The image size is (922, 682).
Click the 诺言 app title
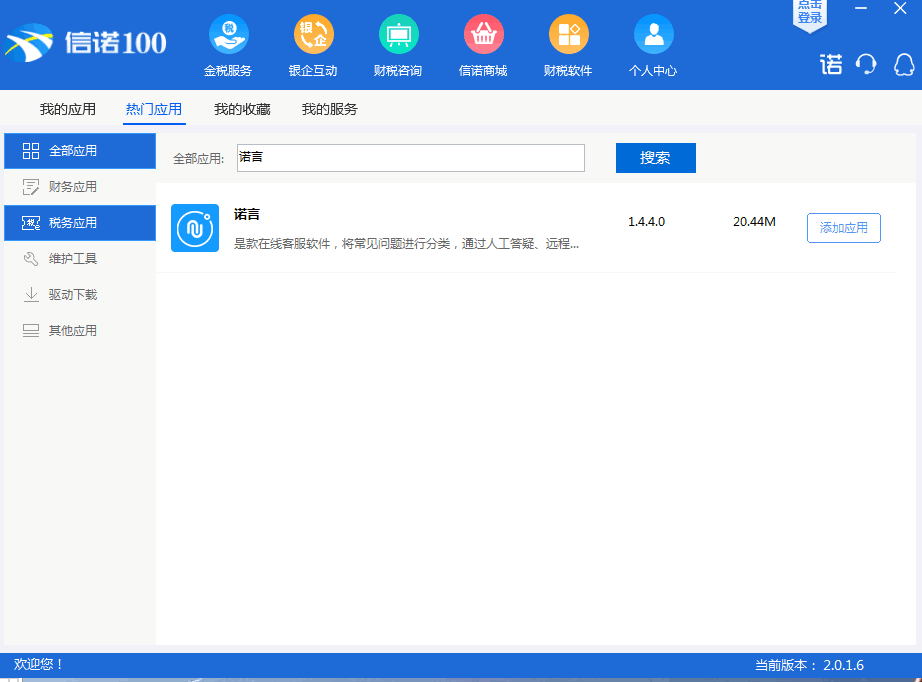(247, 214)
